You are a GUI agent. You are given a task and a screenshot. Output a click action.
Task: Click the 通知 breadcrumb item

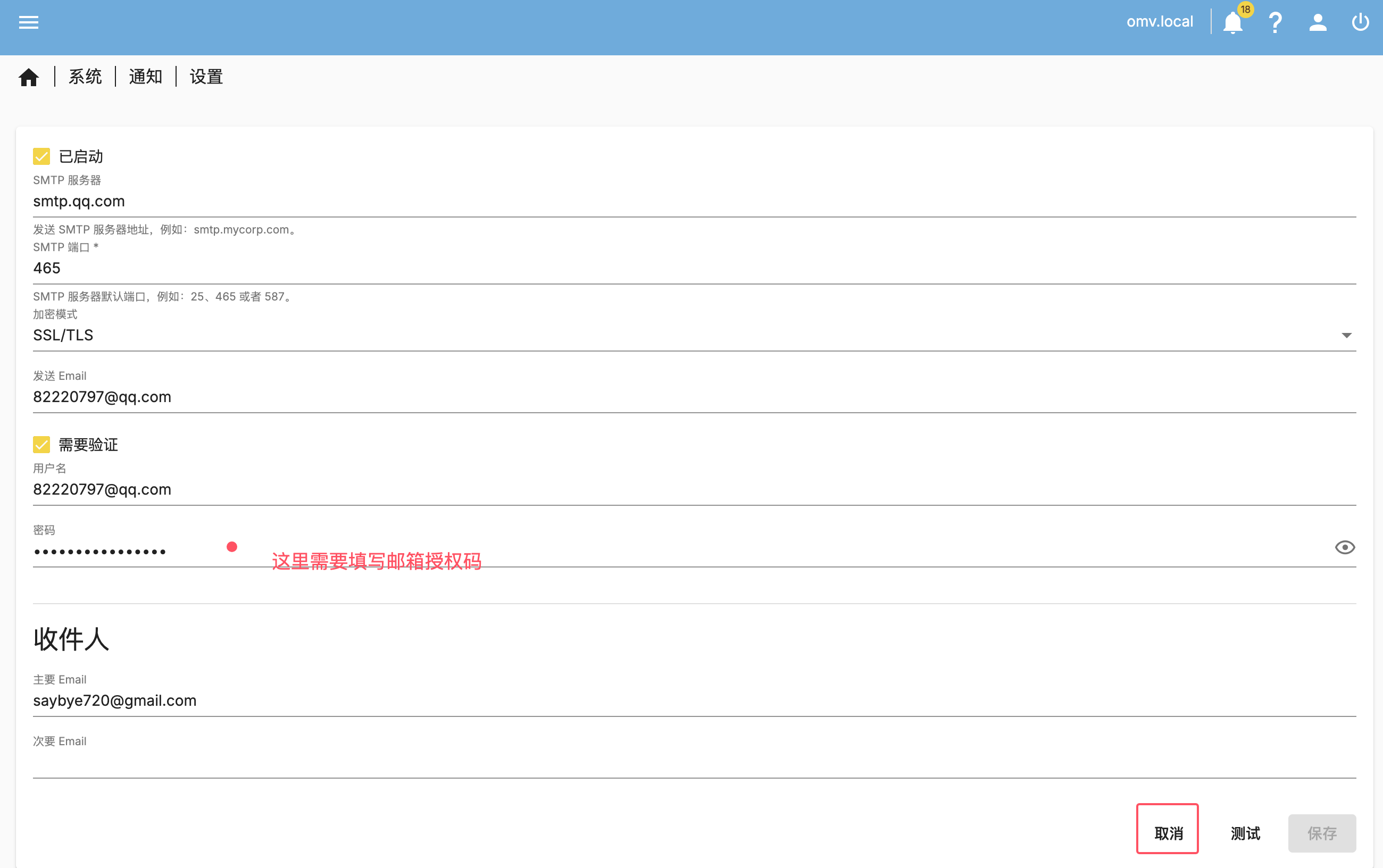[145, 77]
